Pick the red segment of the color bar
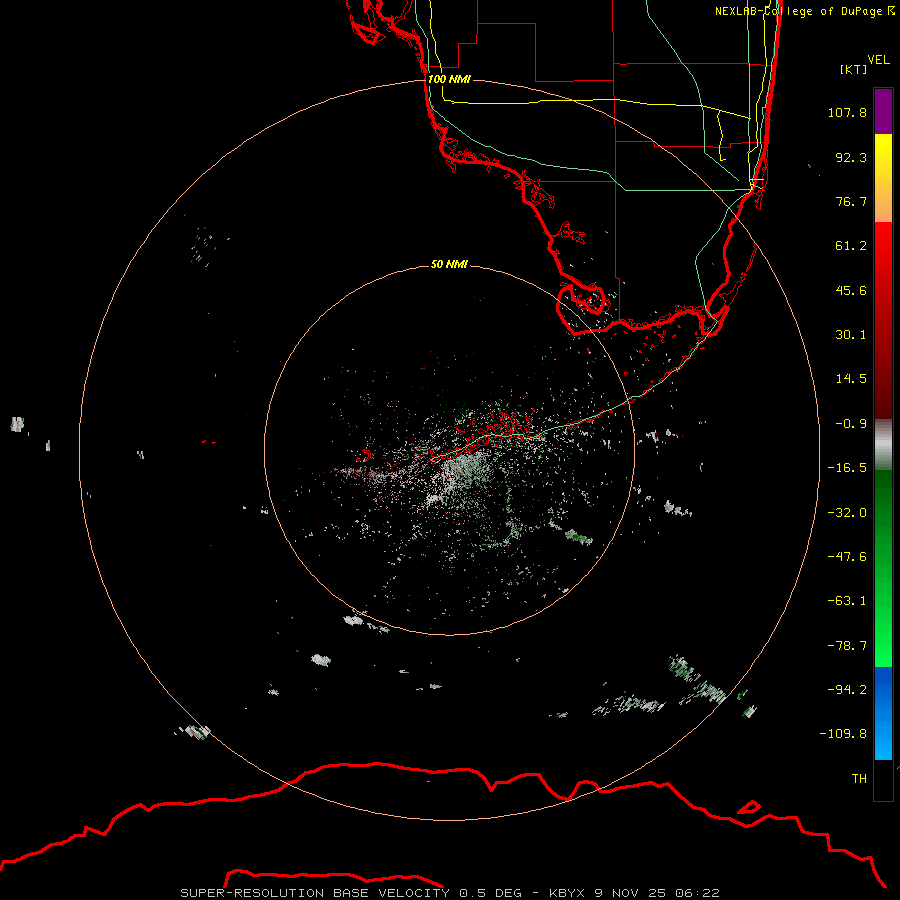900x900 pixels. click(x=883, y=320)
